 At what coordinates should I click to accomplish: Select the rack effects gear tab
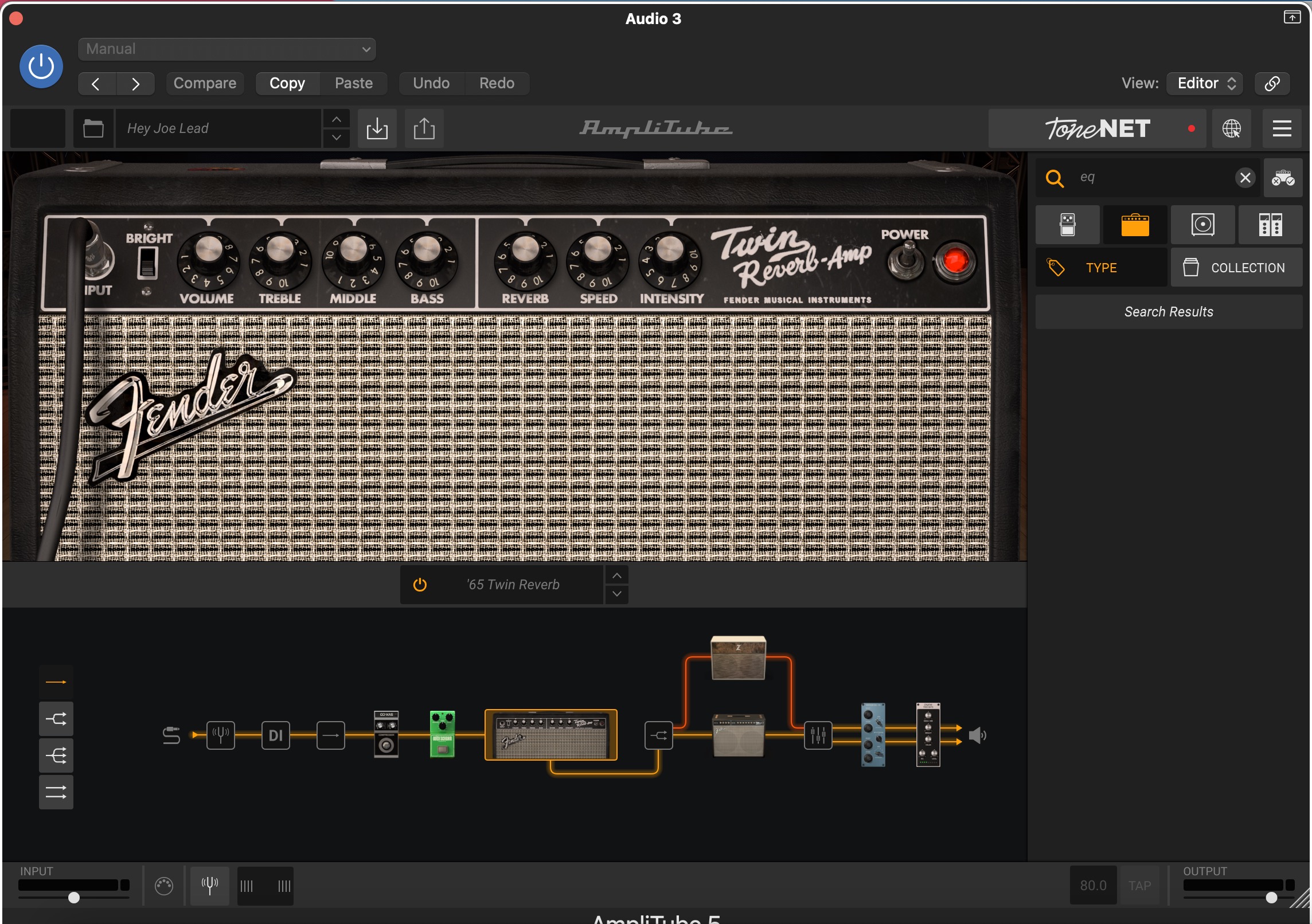[1270, 225]
